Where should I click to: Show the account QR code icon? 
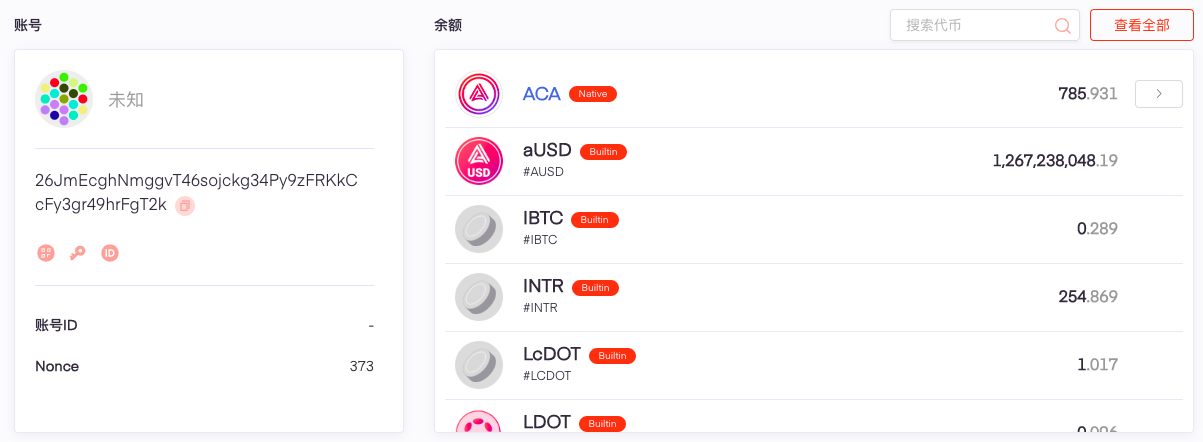pos(46,253)
